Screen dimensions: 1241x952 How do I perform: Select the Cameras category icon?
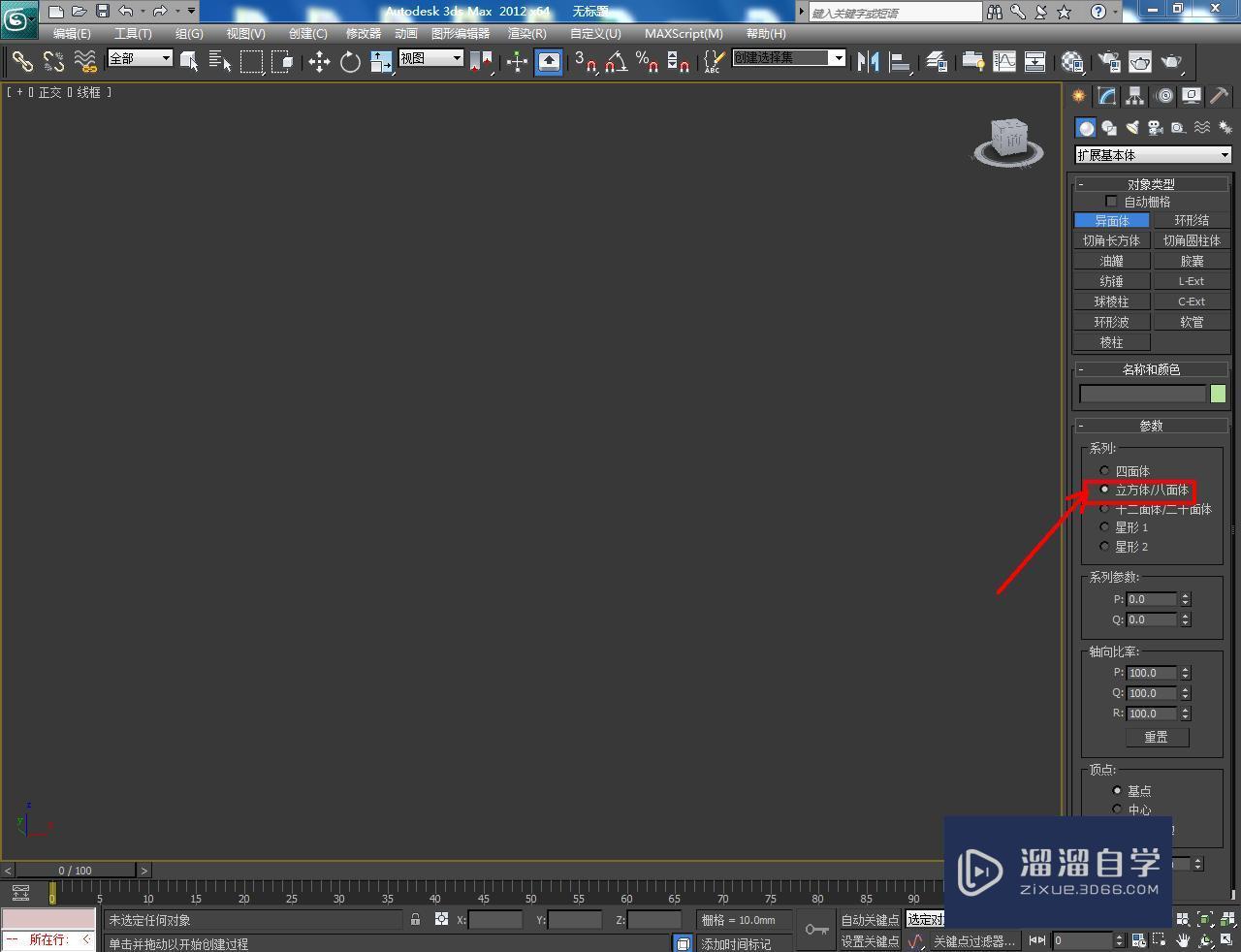(x=1155, y=128)
